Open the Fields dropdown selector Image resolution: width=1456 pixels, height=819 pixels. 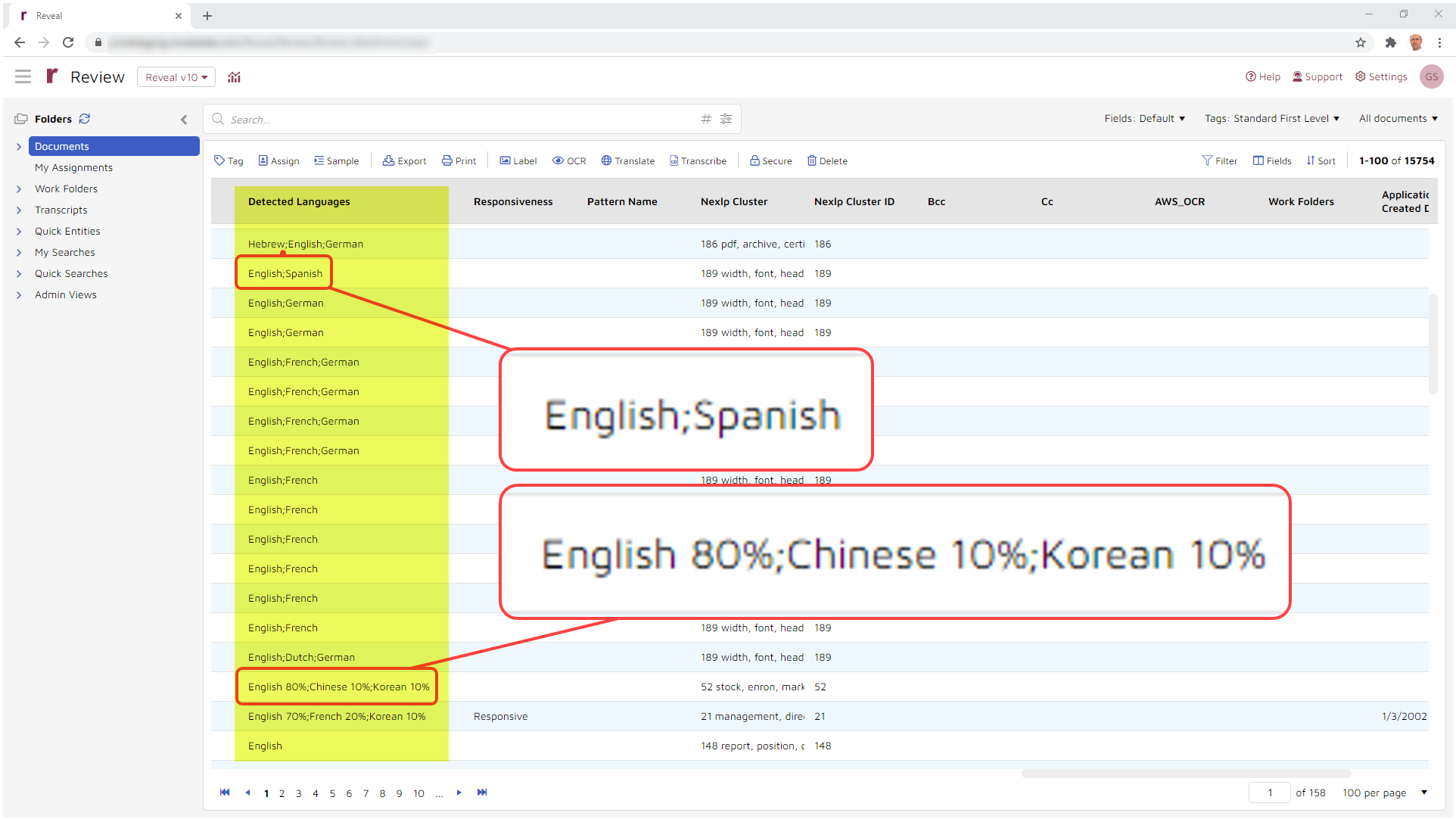point(1145,119)
